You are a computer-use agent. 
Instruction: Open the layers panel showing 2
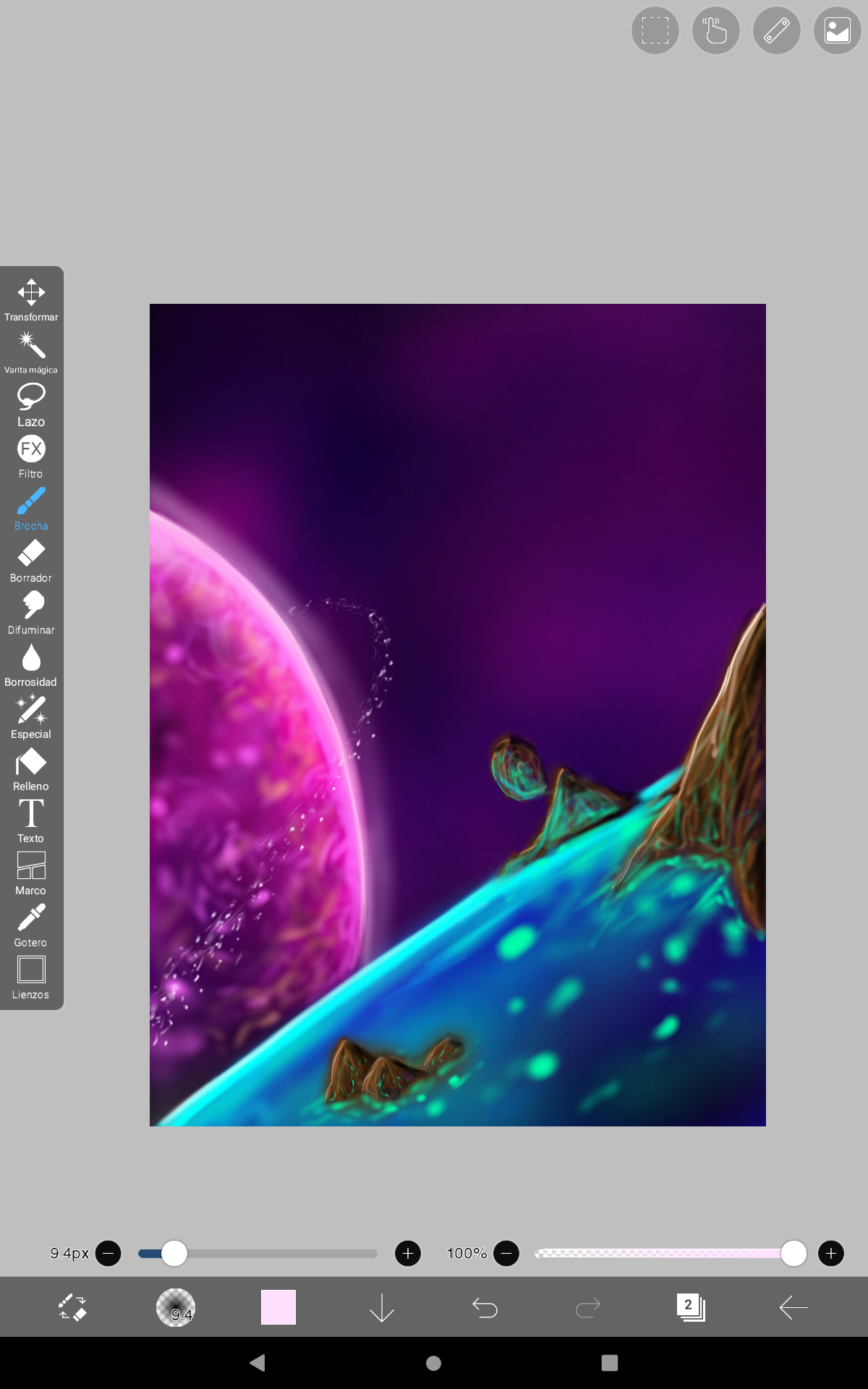click(x=691, y=1307)
